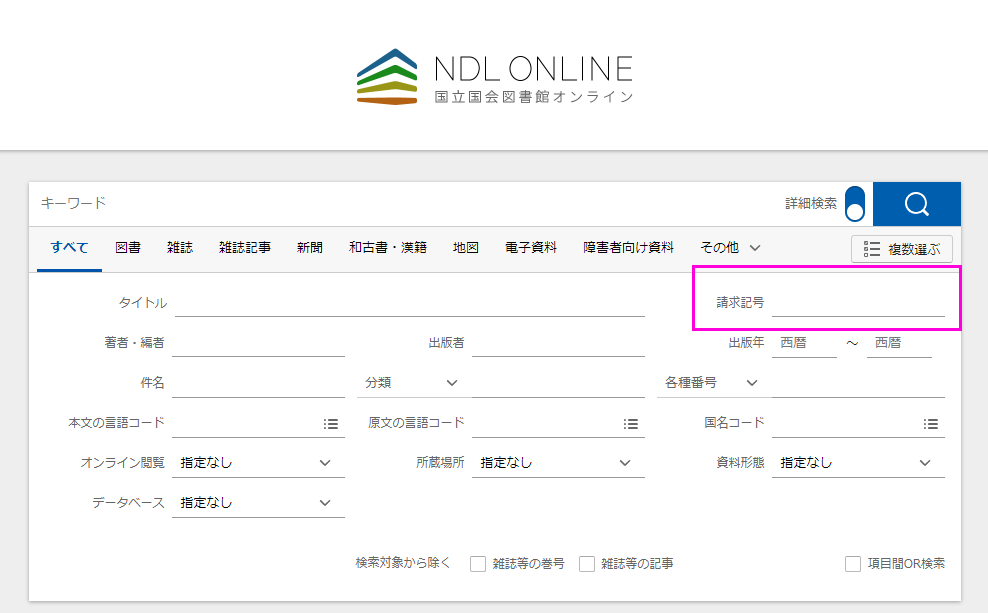The width and height of the screenshot is (988, 613).
Task: Enable the 項目間OR検索 checkbox
Action: point(853,564)
